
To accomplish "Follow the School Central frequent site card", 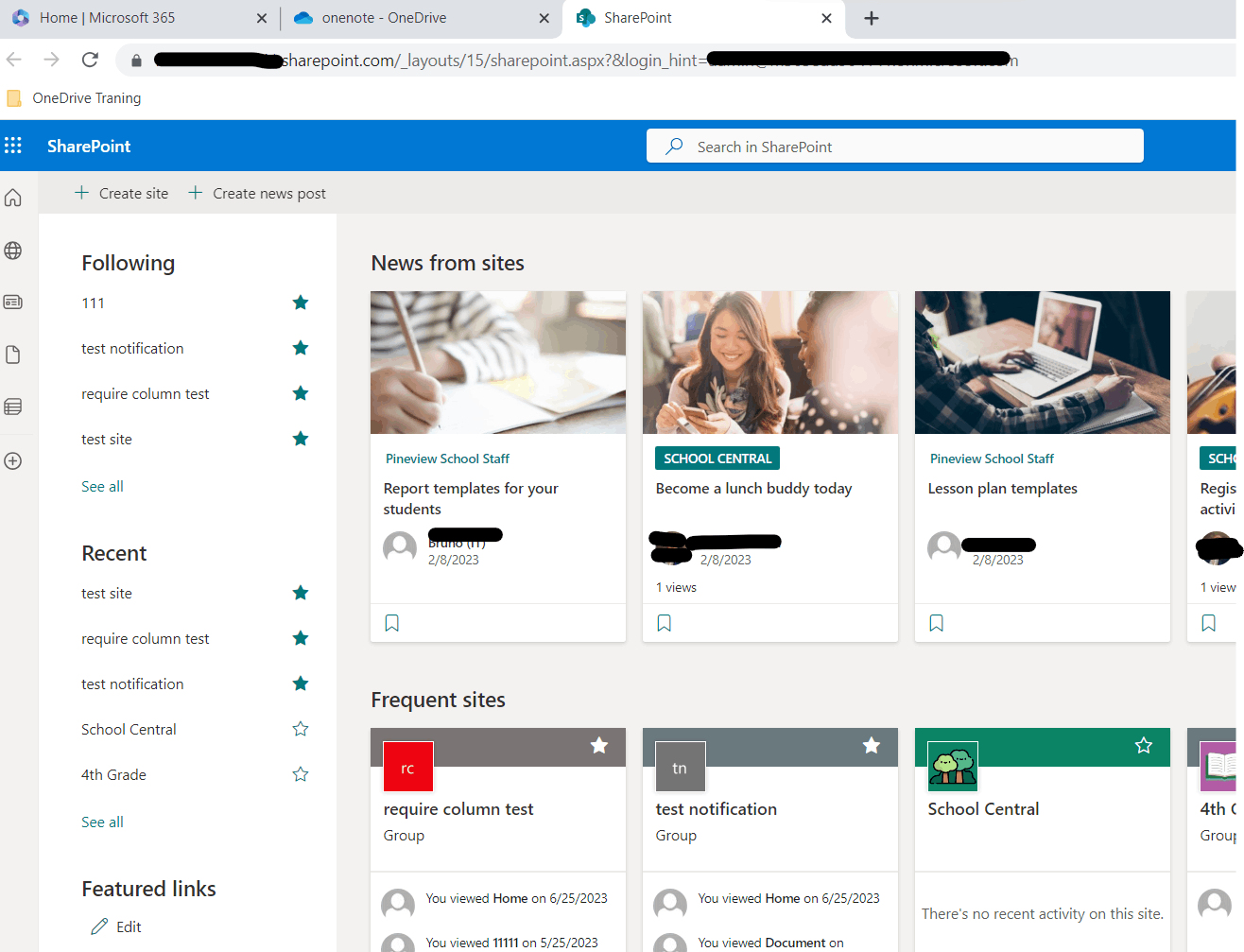I will click(1144, 746).
